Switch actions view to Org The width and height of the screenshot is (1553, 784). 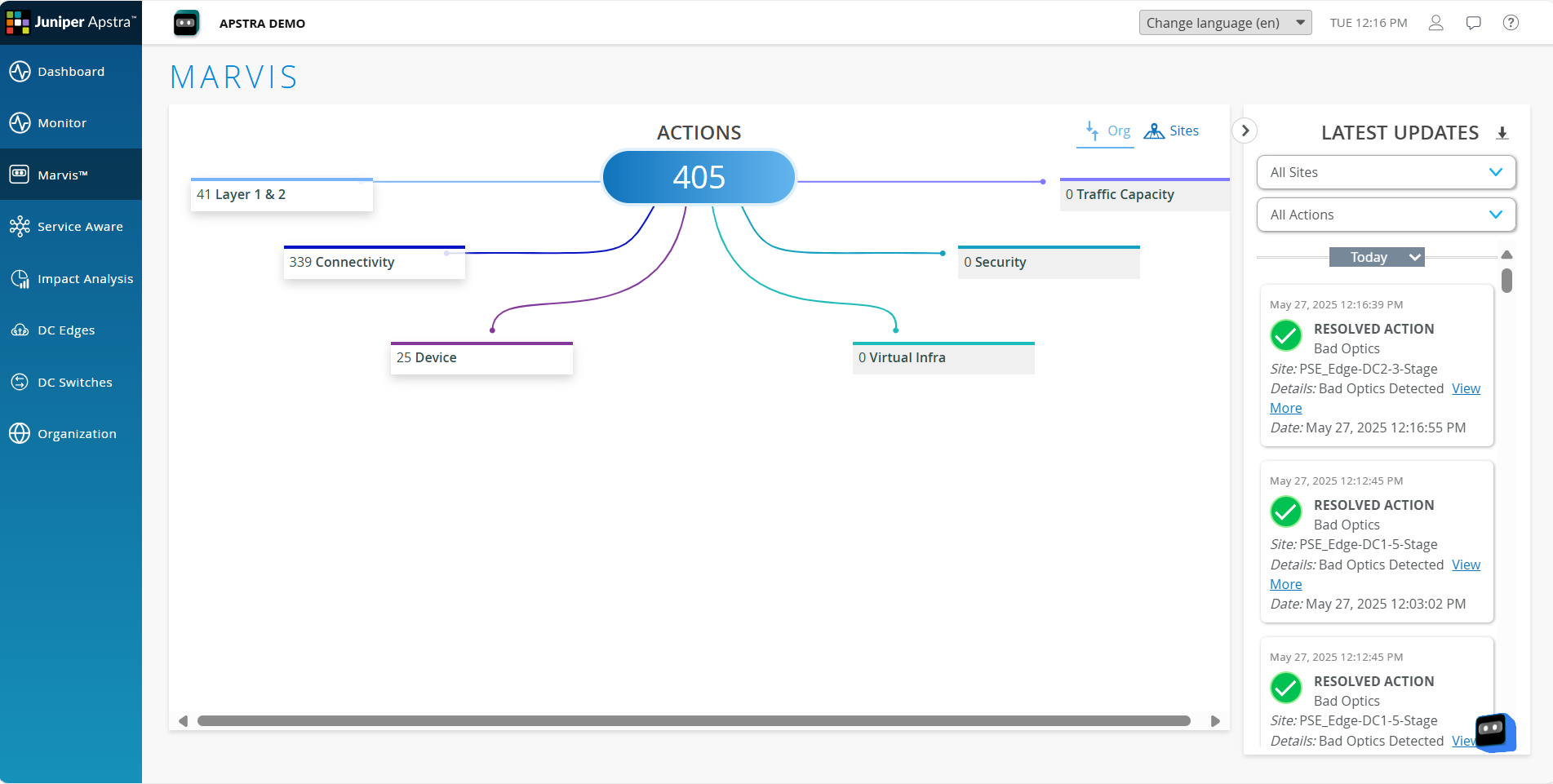[x=1107, y=131]
